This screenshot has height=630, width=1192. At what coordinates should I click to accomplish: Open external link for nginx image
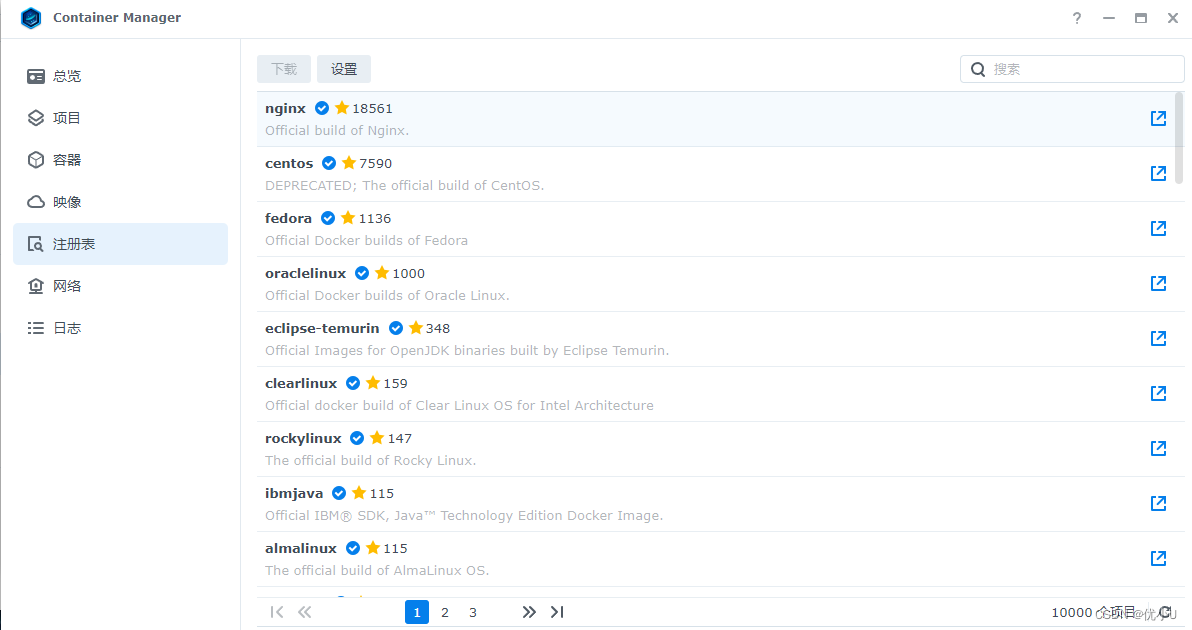(1158, 118)
